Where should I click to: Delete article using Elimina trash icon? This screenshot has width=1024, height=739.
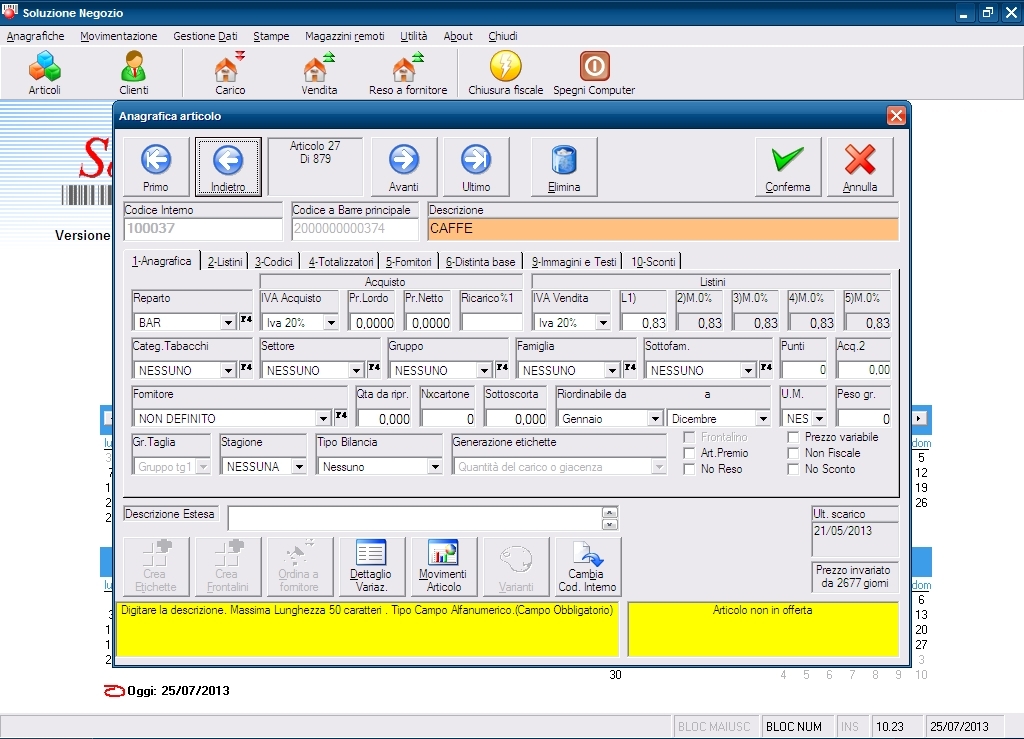click(564, 166)
